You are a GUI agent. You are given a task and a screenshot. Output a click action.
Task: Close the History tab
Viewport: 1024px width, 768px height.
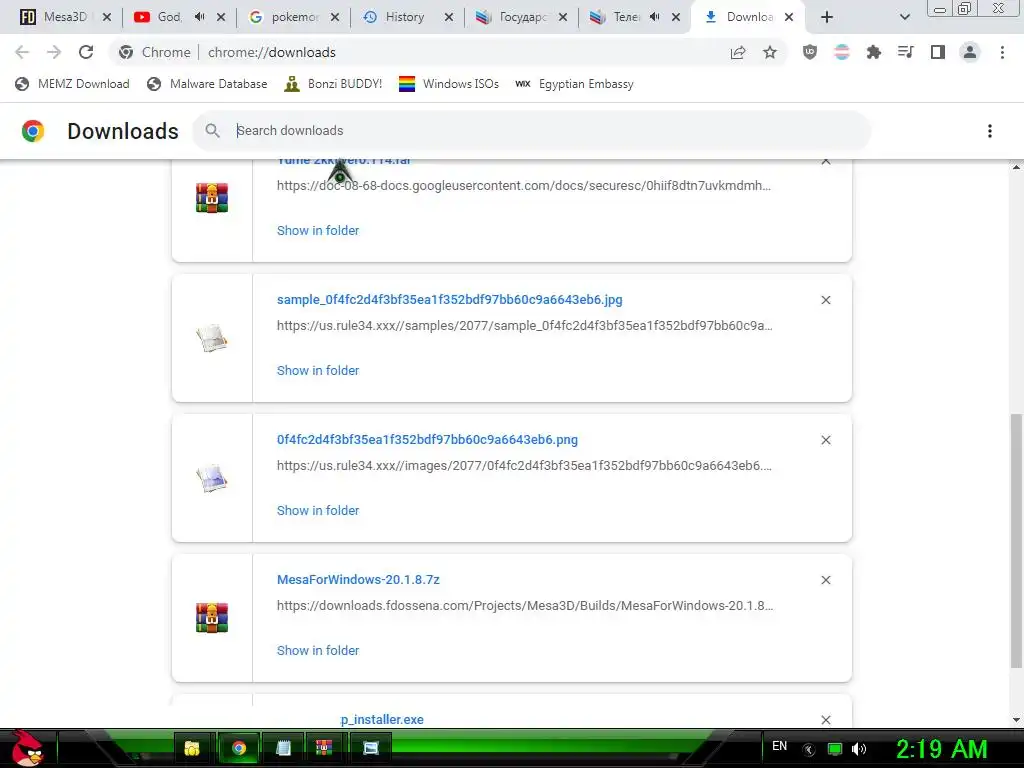(449, 18)
